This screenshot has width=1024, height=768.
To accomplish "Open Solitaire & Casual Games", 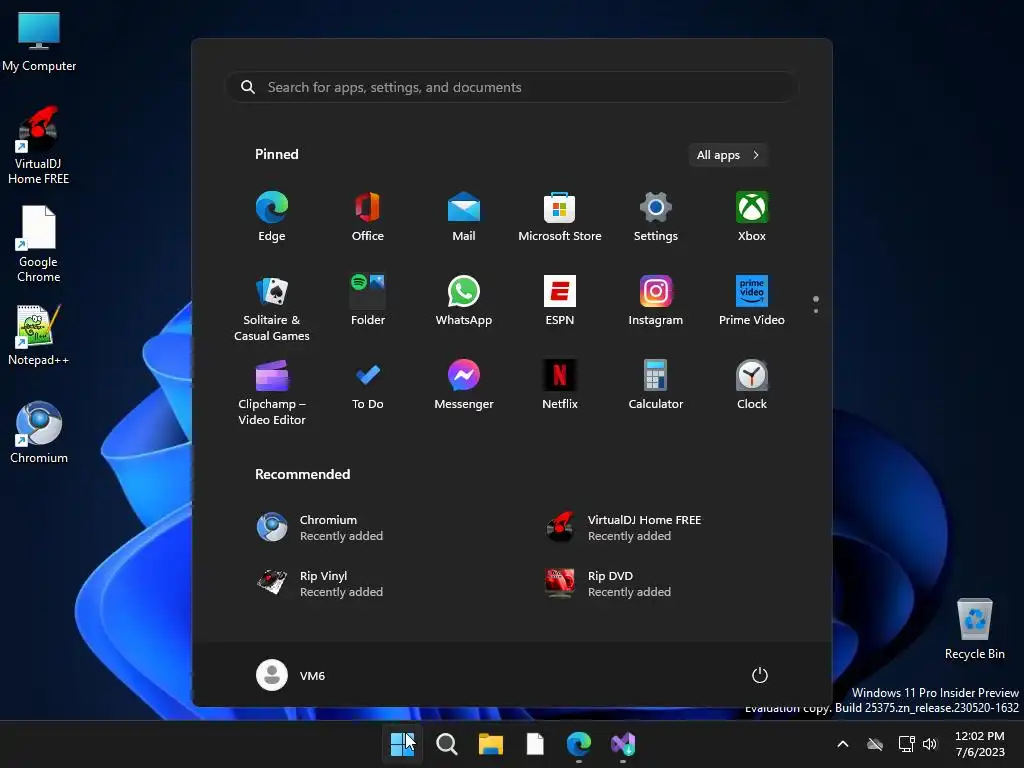I will [x=272, y=308].
